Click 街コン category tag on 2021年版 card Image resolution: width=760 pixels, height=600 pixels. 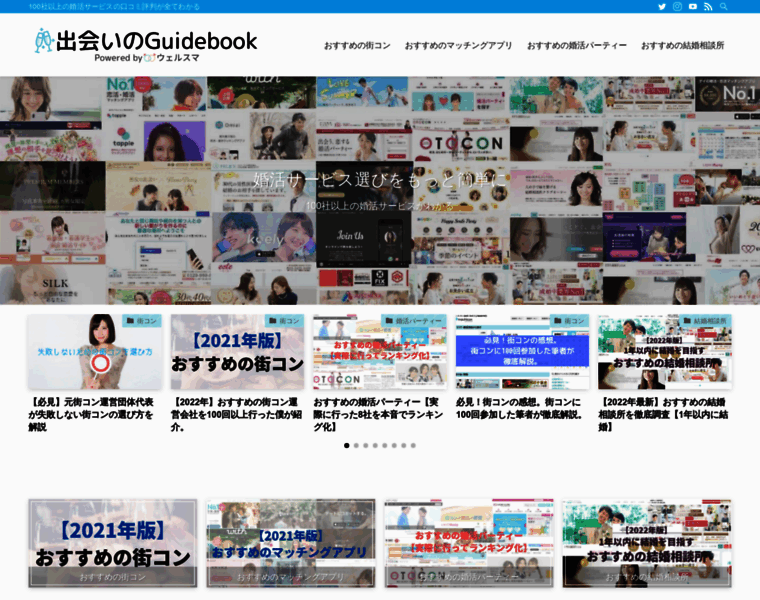tap(284, 321)
